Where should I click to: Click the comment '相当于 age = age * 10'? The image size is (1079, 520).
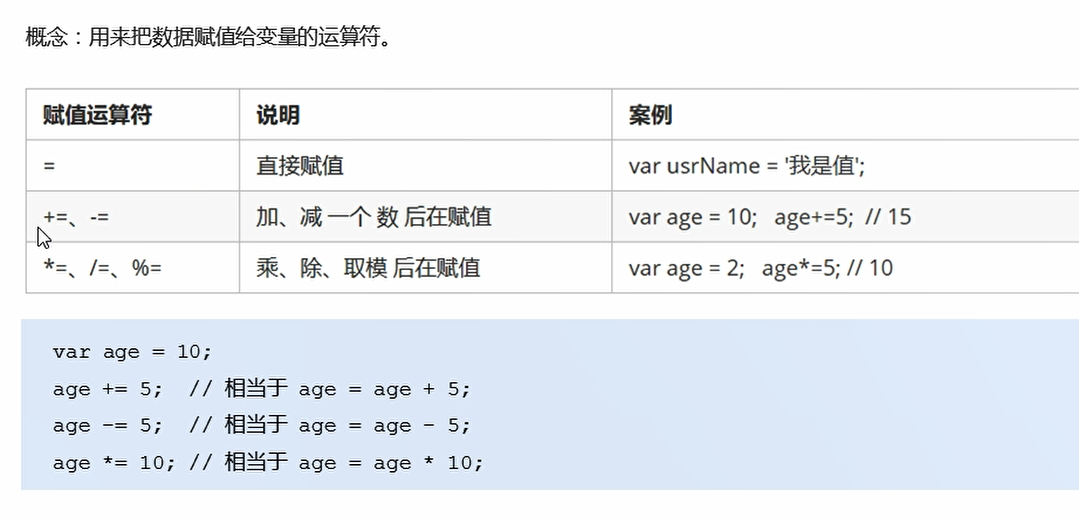[x=352, y=463]
